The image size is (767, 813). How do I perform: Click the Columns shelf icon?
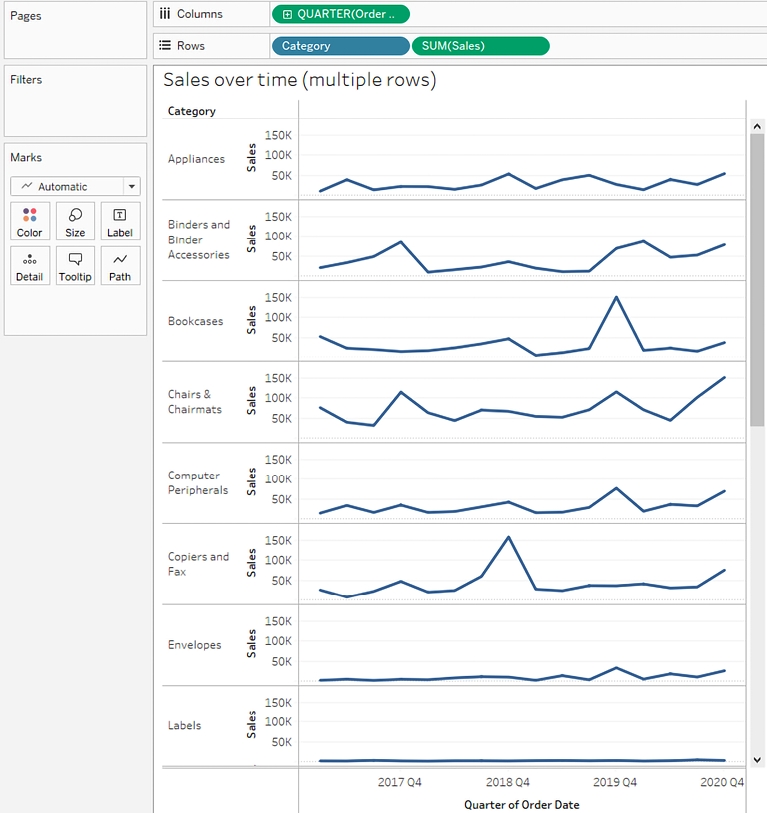(165, 14)
